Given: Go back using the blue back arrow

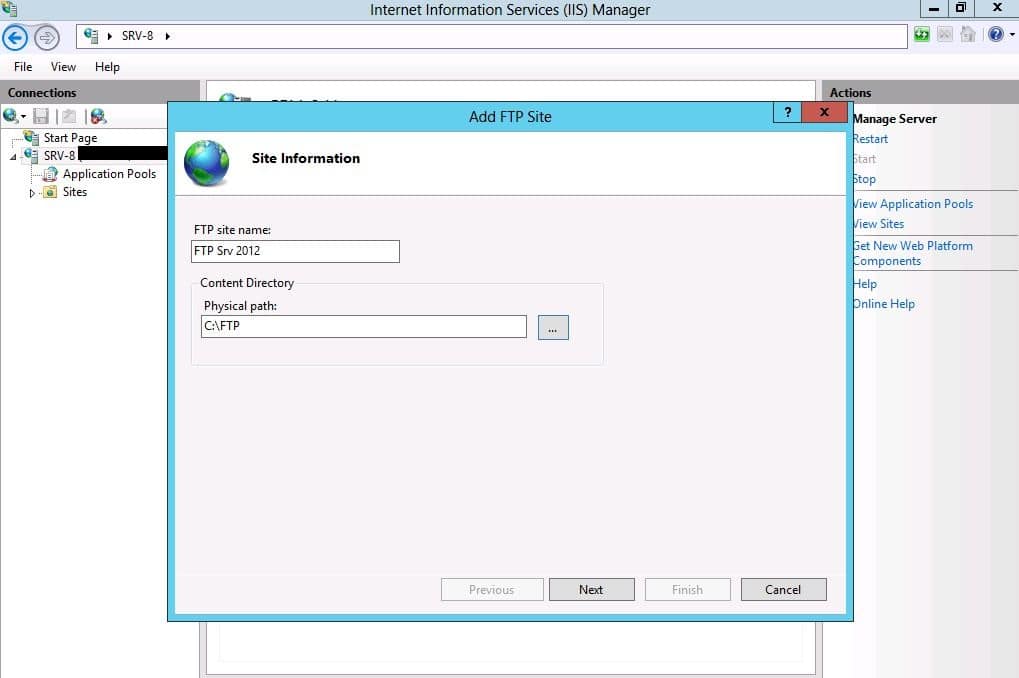Looking at the screenshot, I should 15,38.
